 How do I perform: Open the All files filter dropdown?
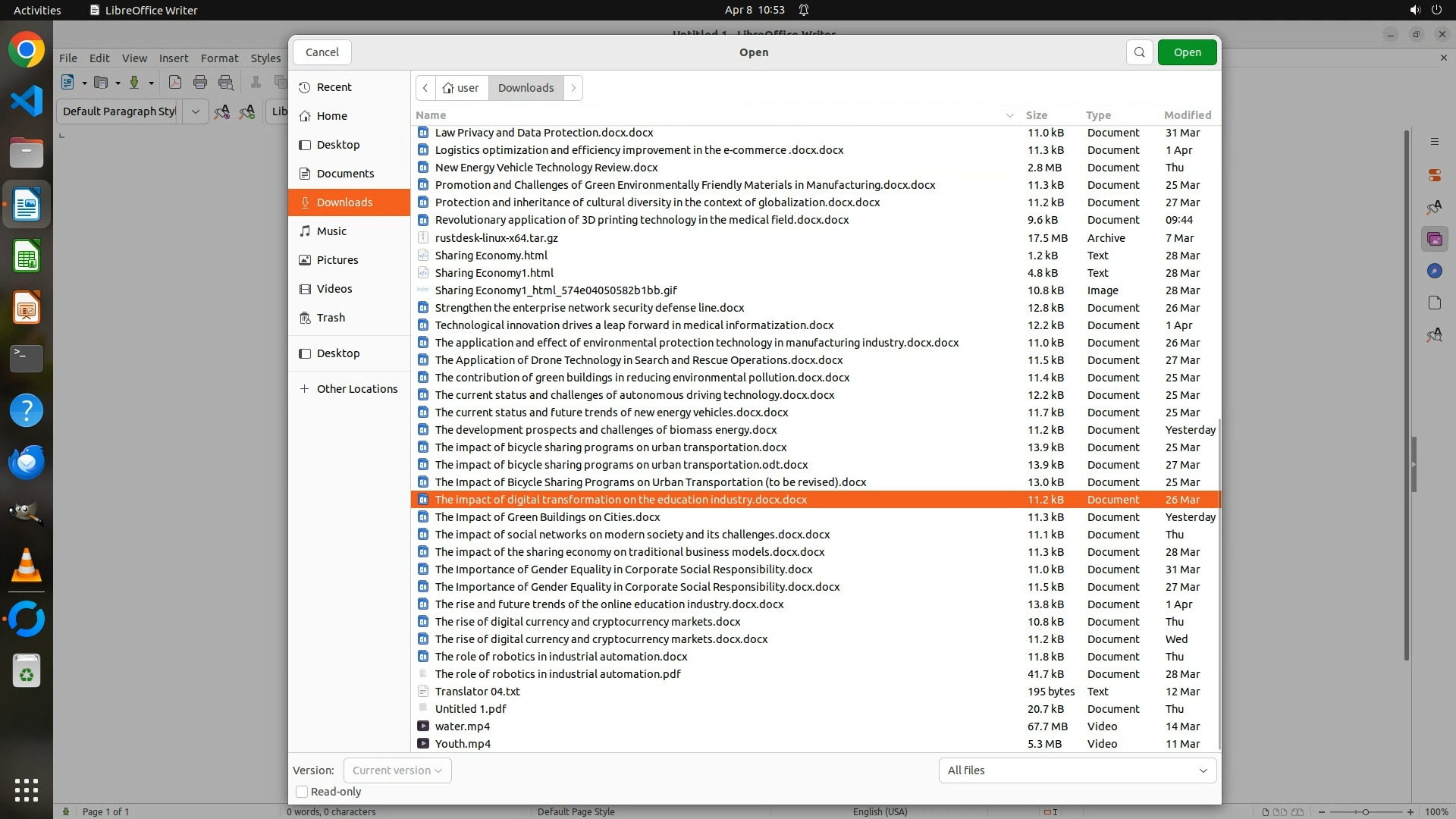coord(1077,770)
